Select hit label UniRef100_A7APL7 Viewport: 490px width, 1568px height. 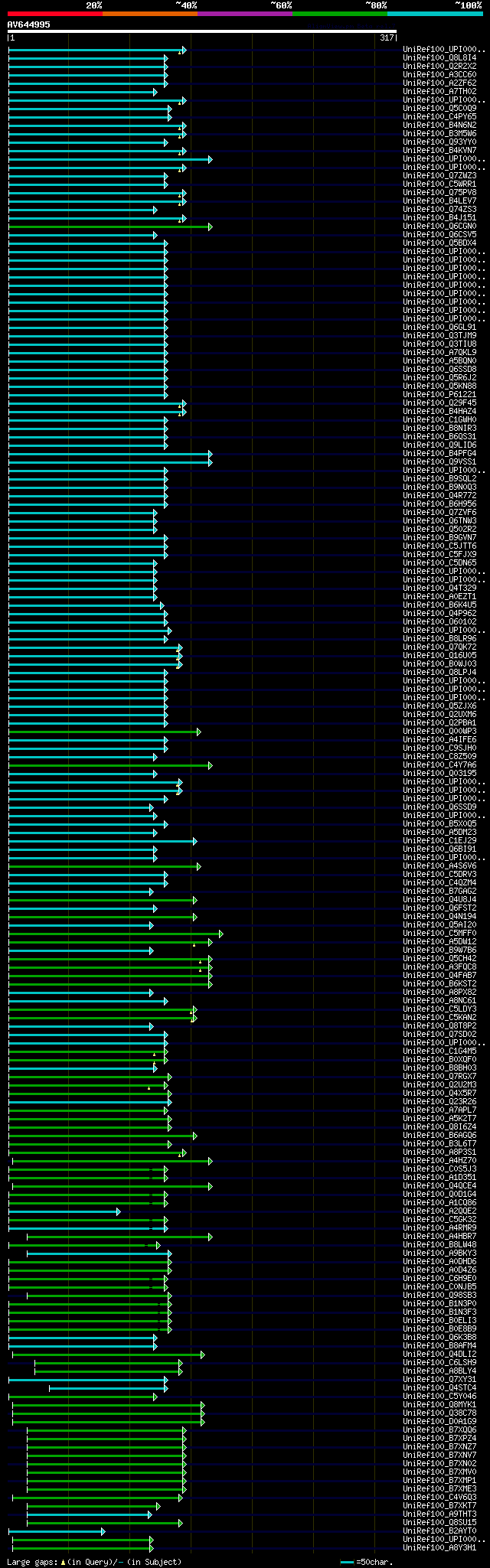point(439,1110)
